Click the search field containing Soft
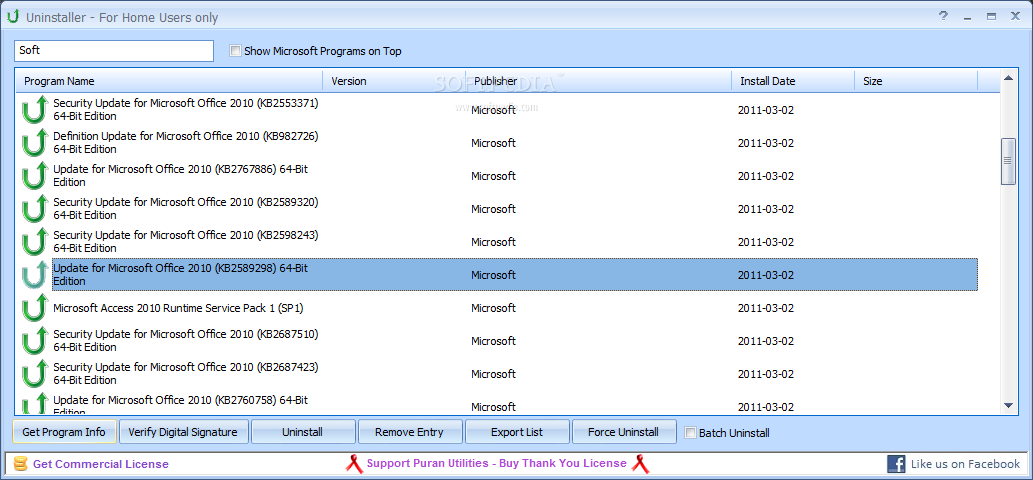The image size is (1033, 480). 114,51
